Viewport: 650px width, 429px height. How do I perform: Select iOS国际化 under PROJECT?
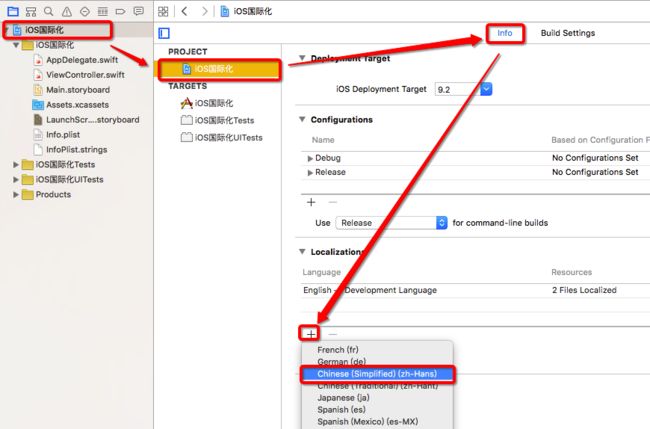[218, 69]
